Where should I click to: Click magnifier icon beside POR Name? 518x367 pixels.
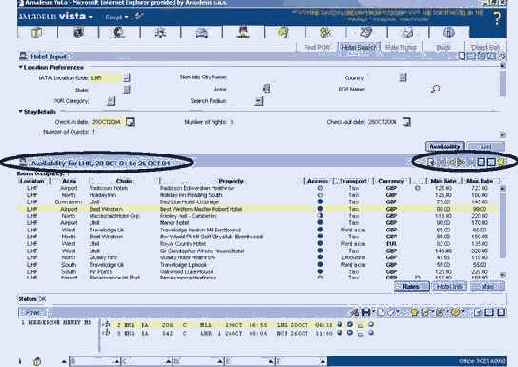[435, 89]
